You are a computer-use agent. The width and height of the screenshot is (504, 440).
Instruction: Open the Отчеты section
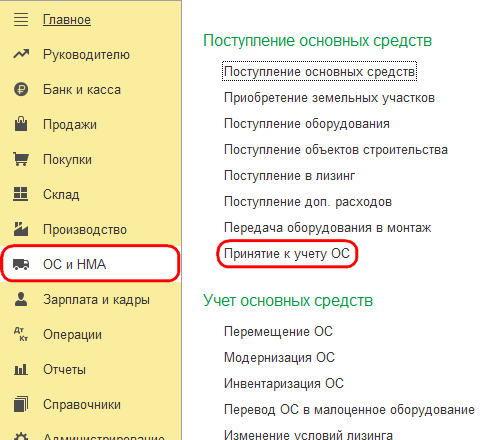(x=64, y=370)
